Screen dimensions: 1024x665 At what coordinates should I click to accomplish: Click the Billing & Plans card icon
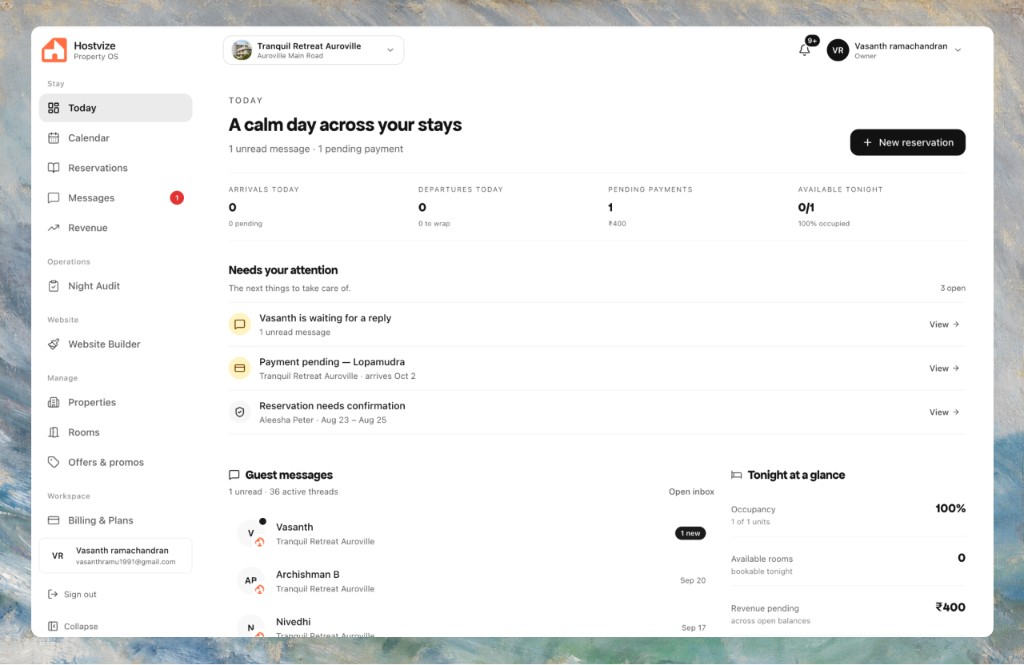[54, 521]
